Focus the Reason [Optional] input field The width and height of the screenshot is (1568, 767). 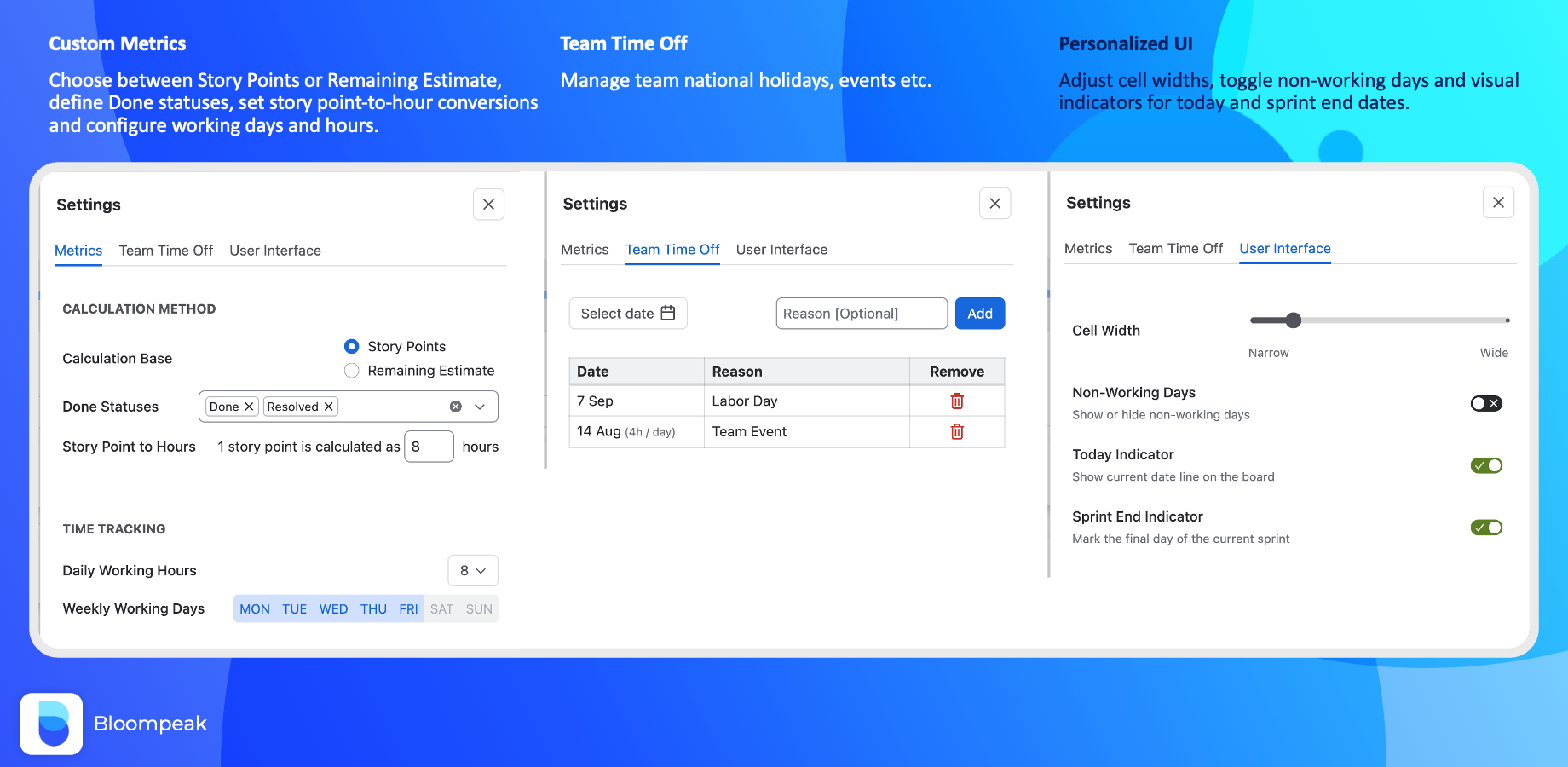tap(862, 314)
